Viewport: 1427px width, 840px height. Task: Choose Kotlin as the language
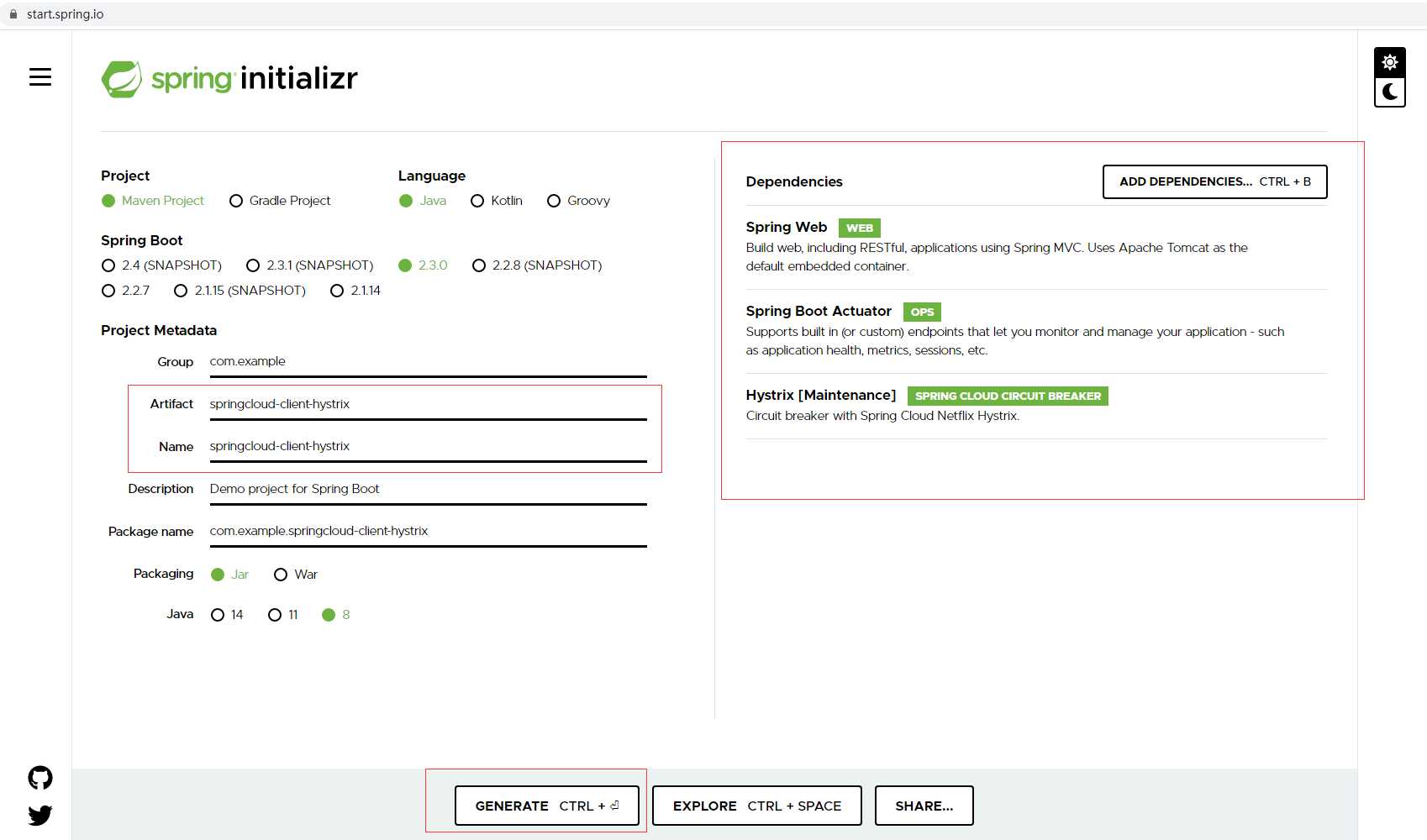(x=497, y=201)
